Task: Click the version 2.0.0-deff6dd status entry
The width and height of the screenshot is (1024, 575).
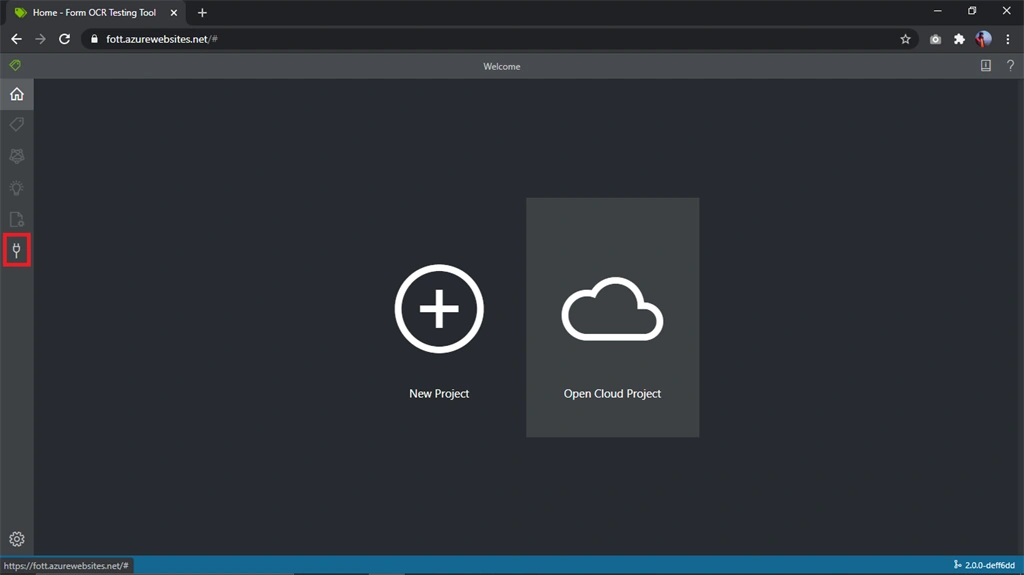Action: 984,565
